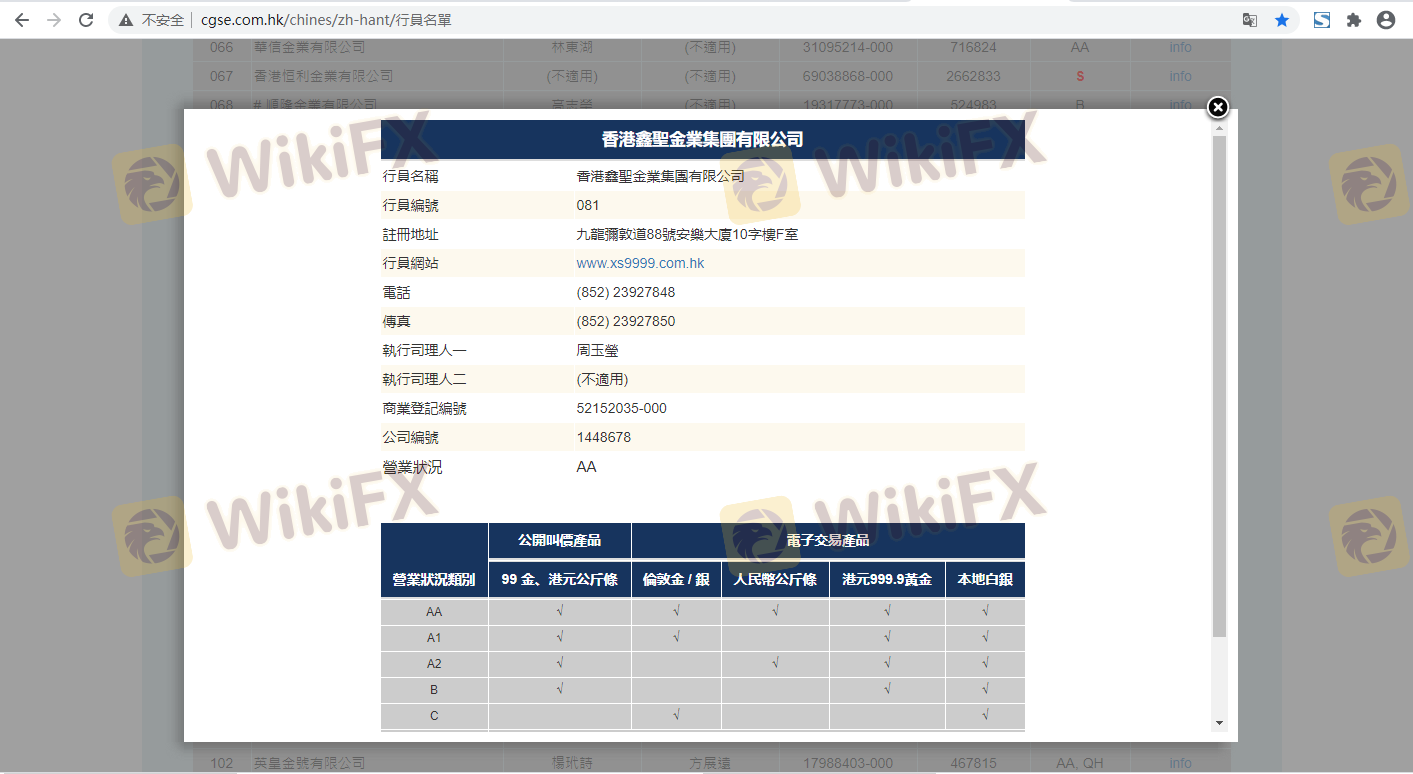The width and height of the screenshot is (1413, 774).
Task: Open the www.xs9999.com.hk website link
Action: (x=640, y=264)
